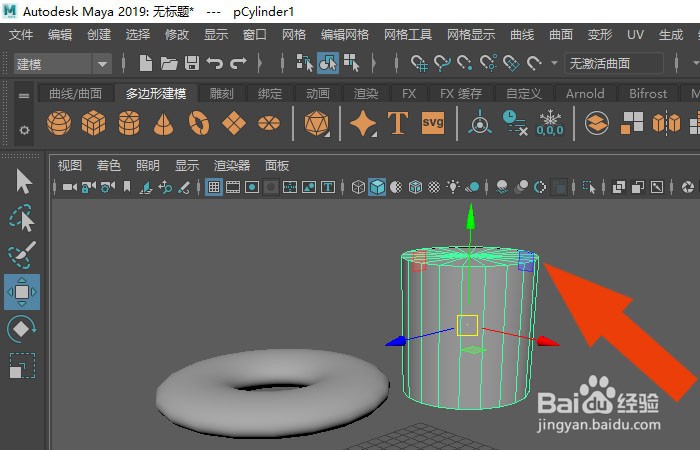
Task: Click the red X-axis move arrow
Action: (x=547, y=342)
